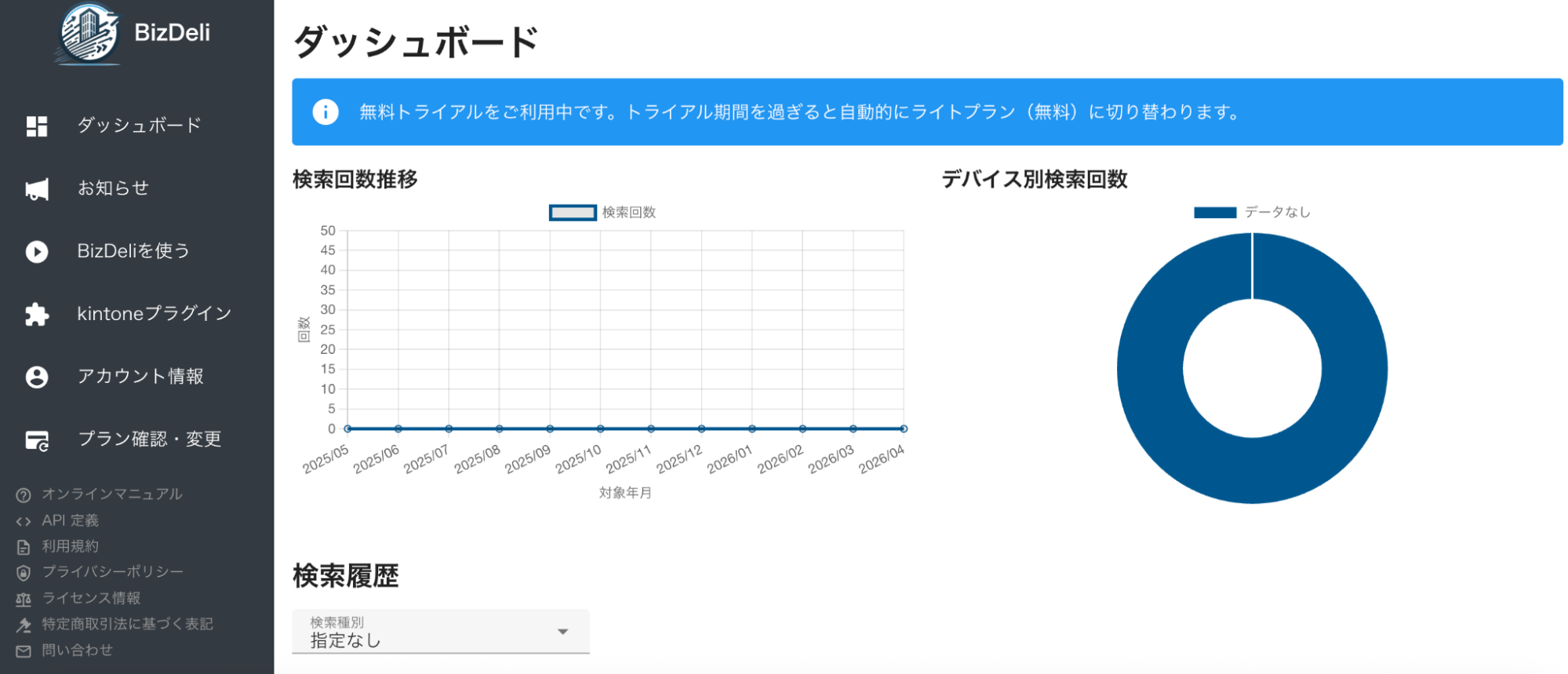Open the アカウント情報 menu item
This screenshot has height=674, width=1568.
click(140, 377)
